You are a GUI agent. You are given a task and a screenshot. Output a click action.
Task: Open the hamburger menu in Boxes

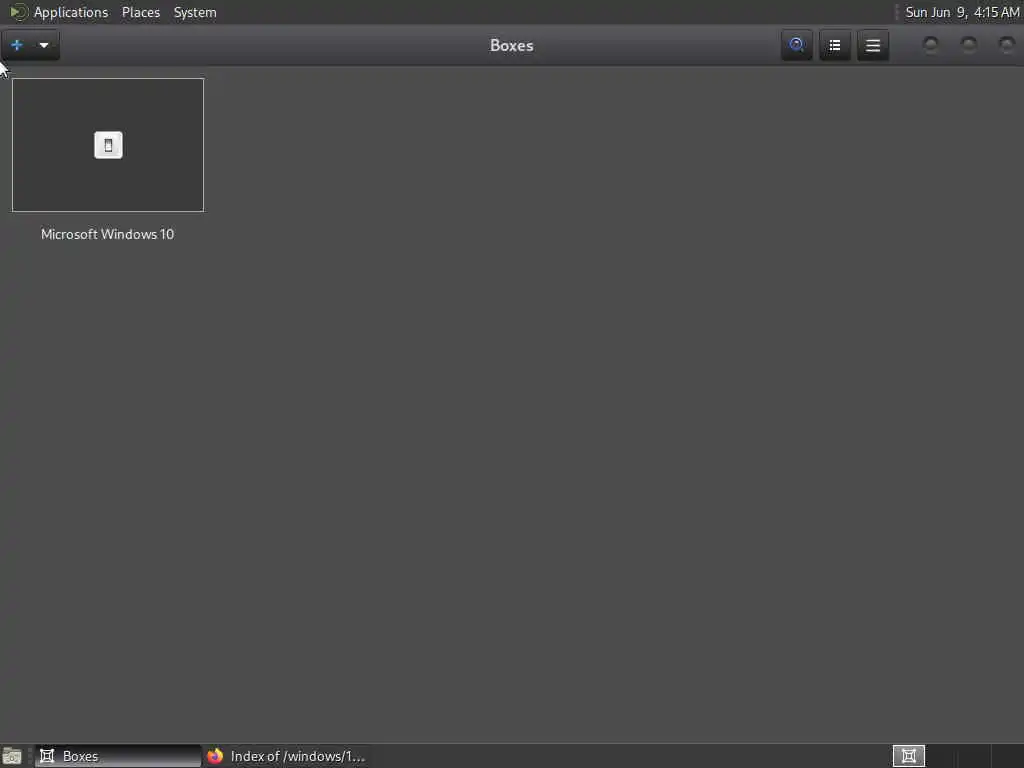point(872,45)
